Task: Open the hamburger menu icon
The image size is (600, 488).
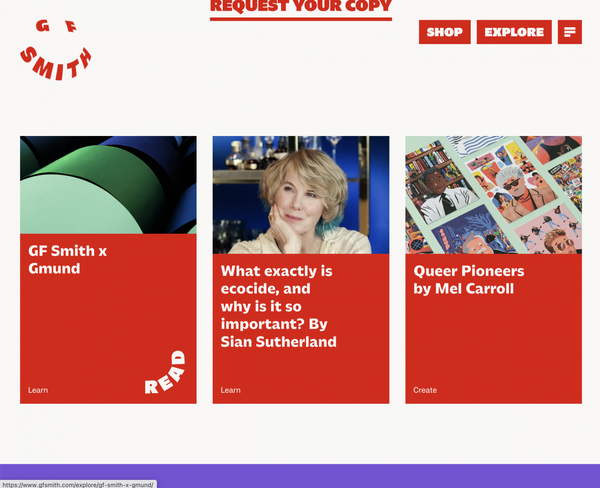Action: 569,32
